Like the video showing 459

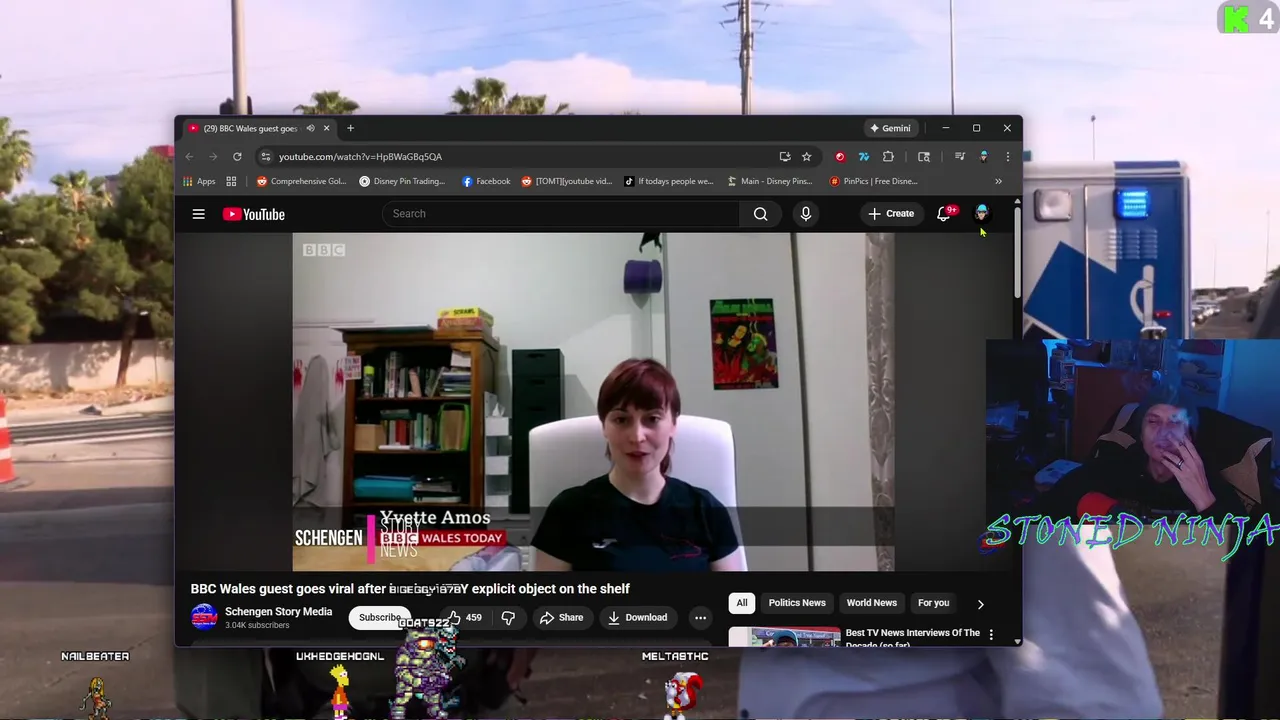(462, 617)
